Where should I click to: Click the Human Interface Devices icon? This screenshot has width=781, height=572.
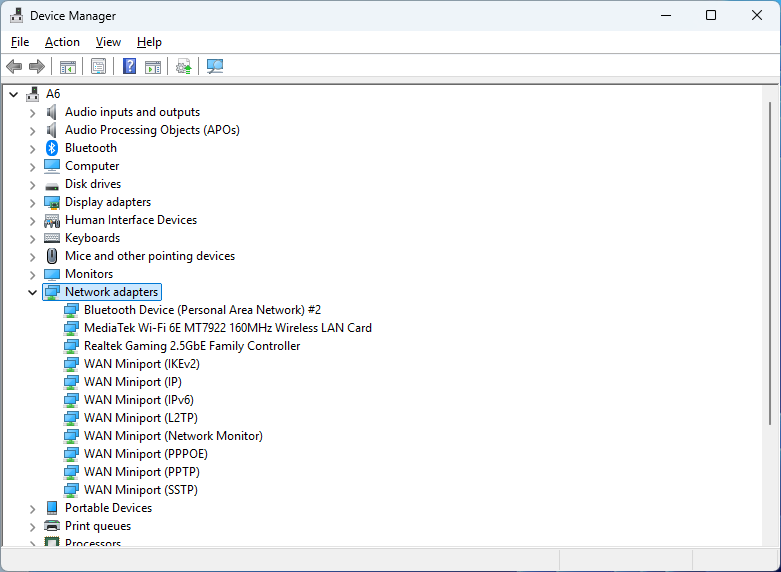pos(52,220)
